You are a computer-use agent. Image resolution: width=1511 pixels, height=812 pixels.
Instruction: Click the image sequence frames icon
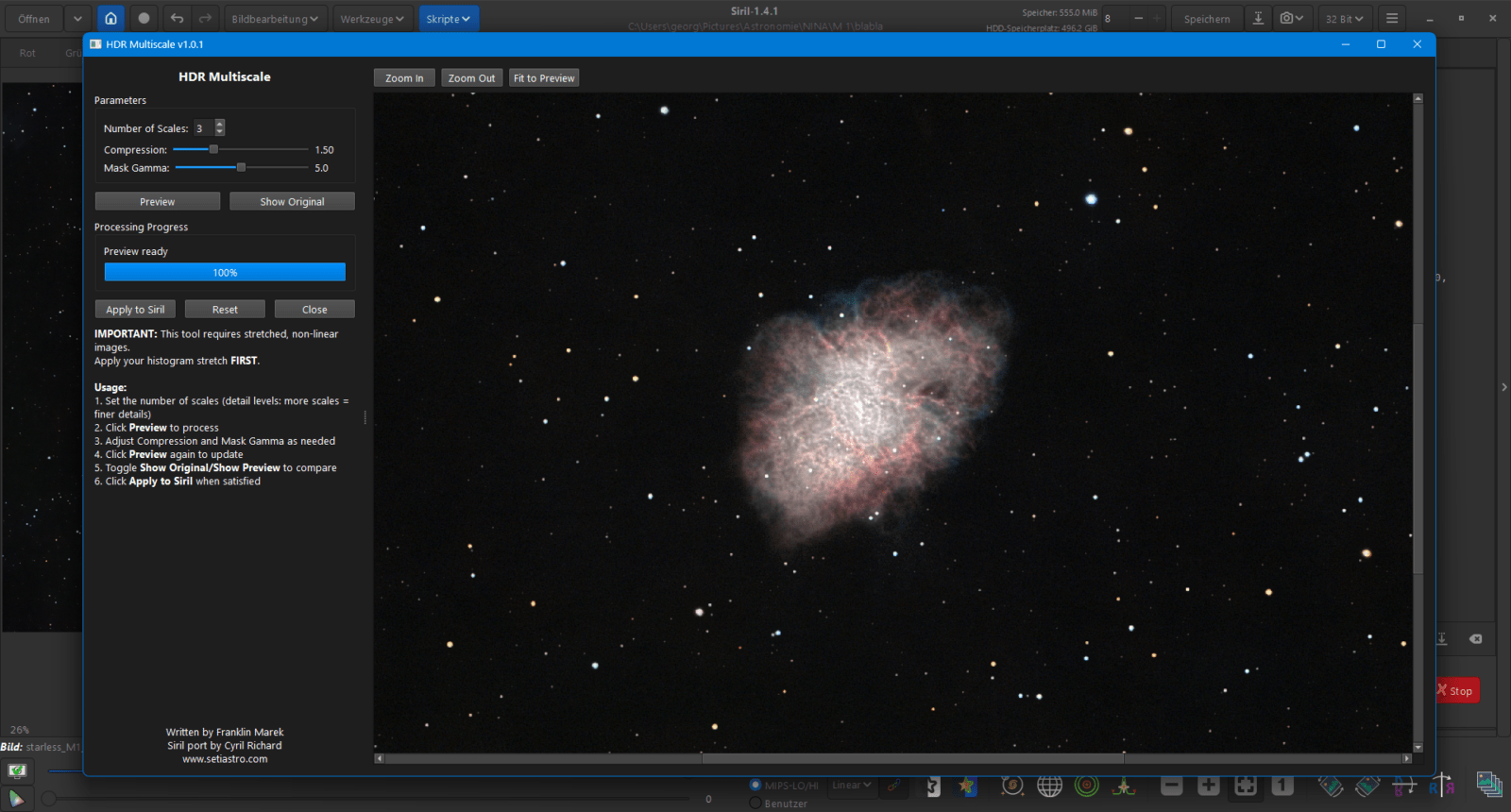pos(1488,785)
